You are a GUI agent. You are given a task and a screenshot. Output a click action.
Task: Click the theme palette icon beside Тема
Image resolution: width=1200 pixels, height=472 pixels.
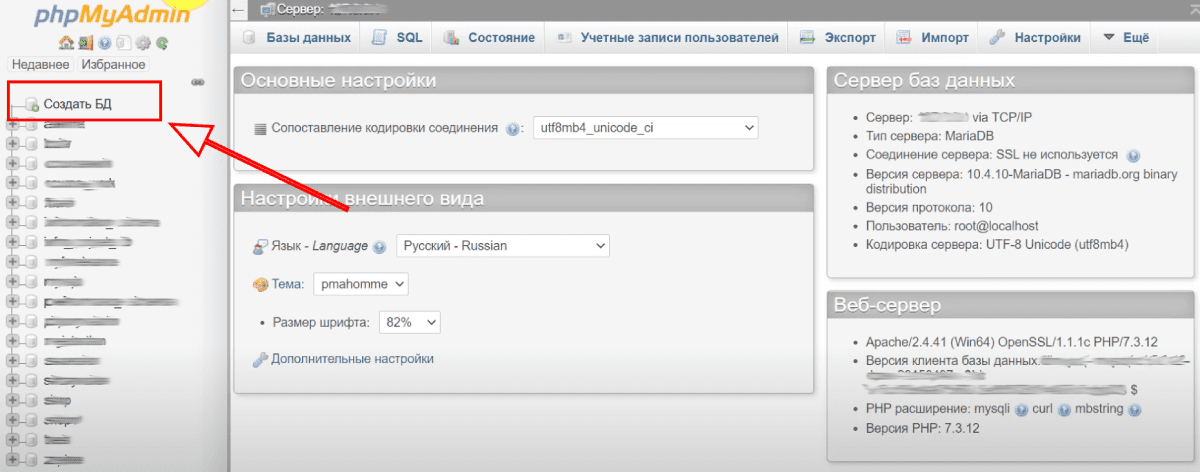260,285
